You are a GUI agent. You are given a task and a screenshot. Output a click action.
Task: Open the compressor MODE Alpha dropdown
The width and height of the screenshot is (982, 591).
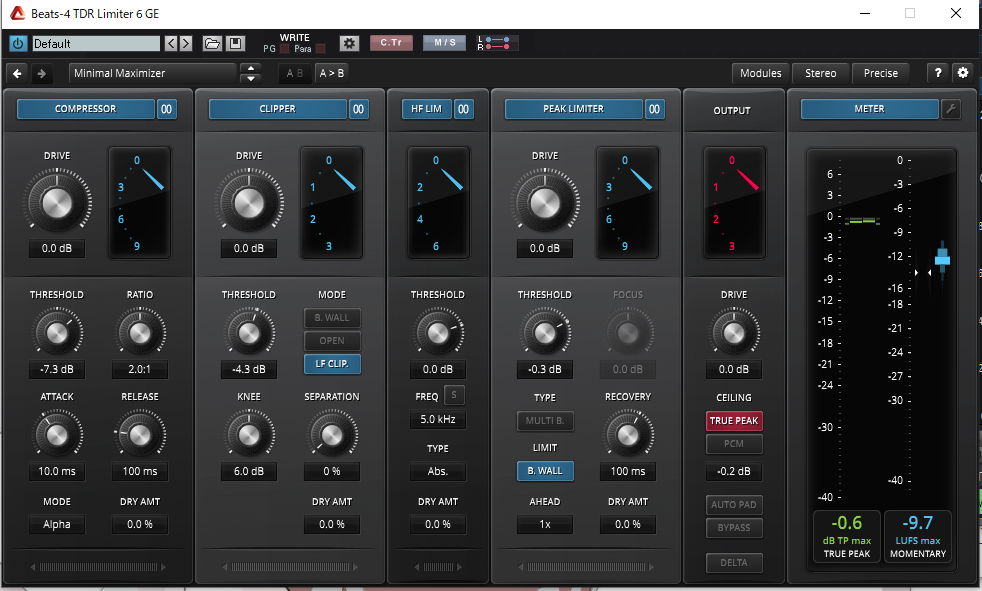[x=57, y=525]
